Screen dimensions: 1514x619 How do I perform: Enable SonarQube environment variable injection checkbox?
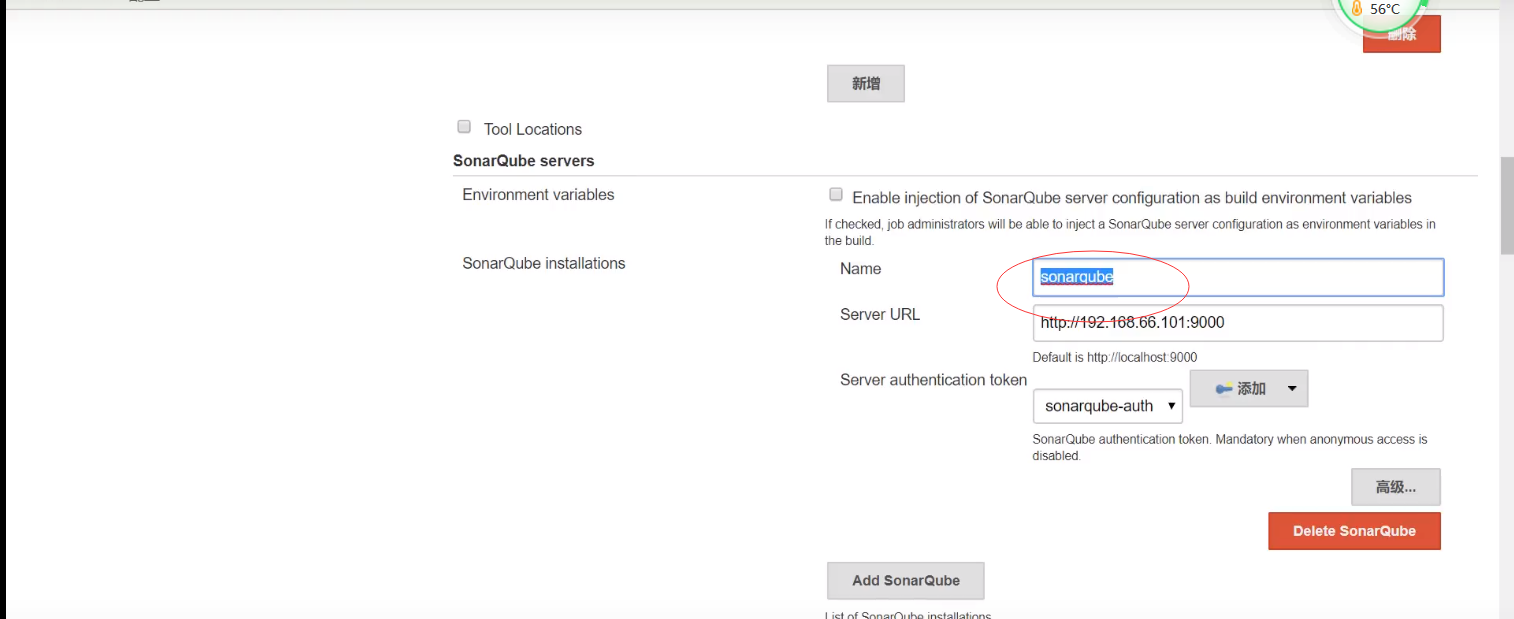(x=836, y=195)
